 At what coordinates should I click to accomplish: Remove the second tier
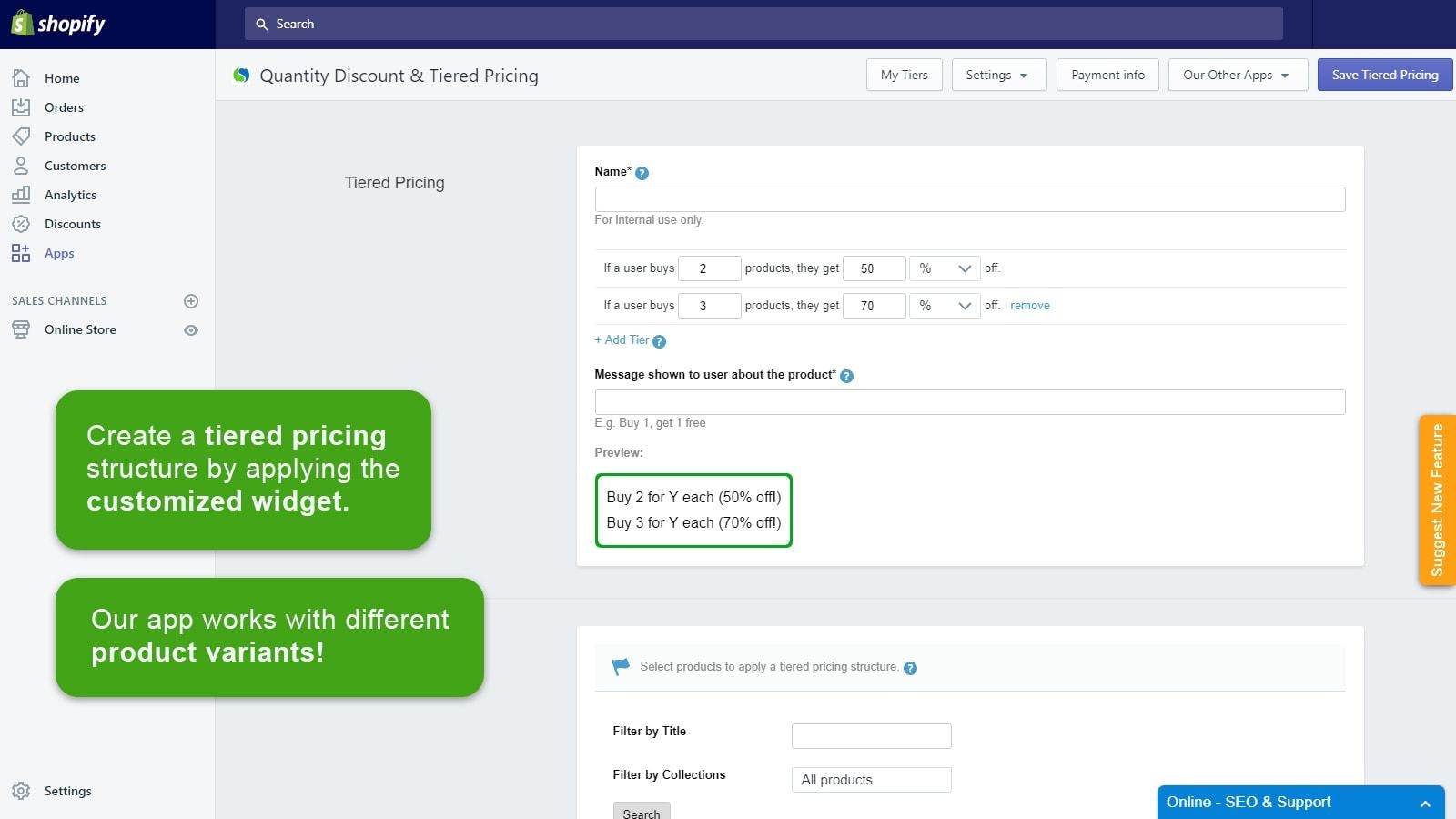coord(1030,306)
